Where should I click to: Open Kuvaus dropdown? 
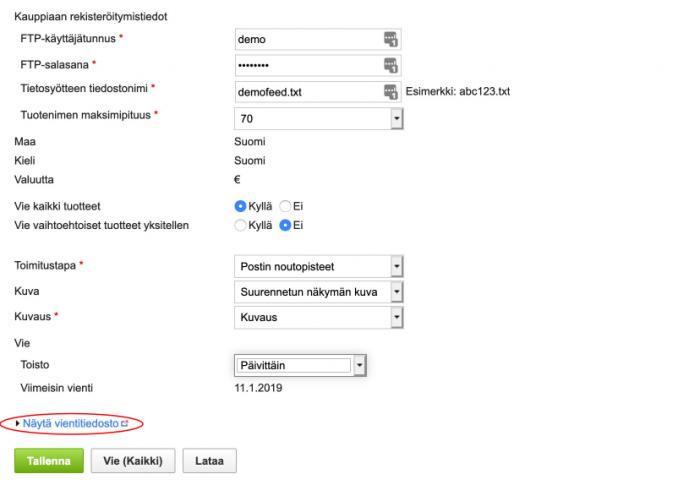[319, 318]
